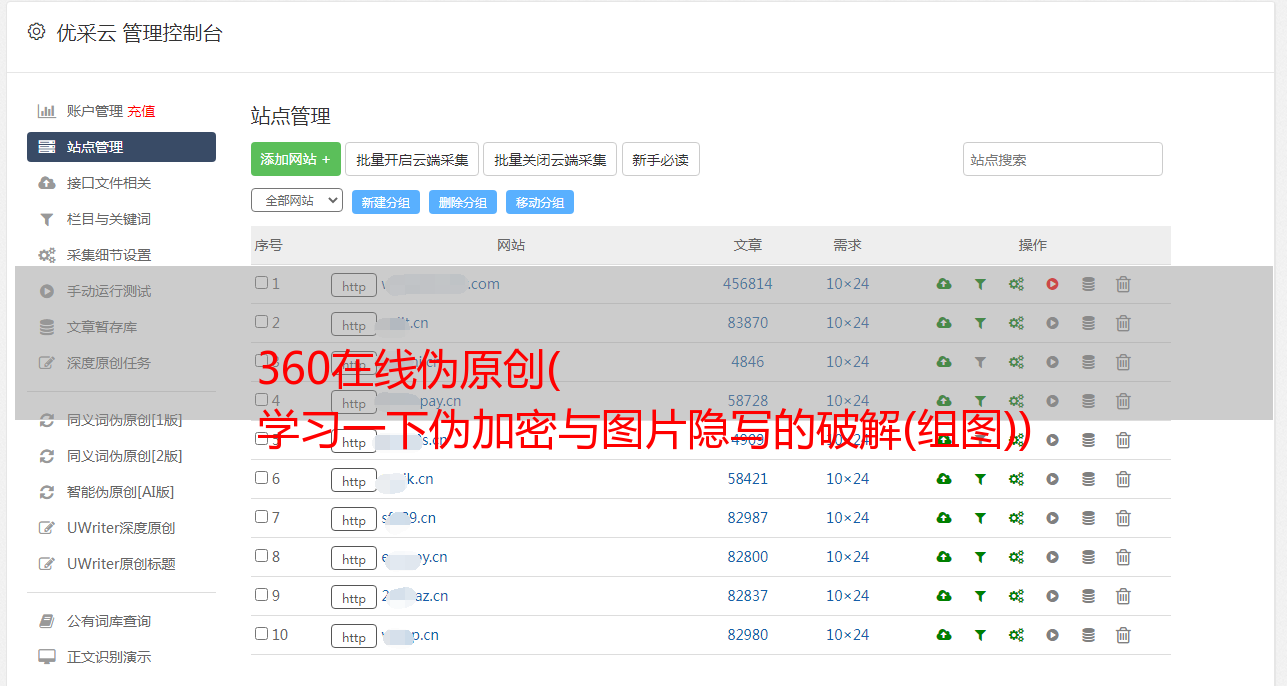Screen dimensions: 1287x686
Task: Open the gears settings icon in row 6
Action: point(1016,479)
